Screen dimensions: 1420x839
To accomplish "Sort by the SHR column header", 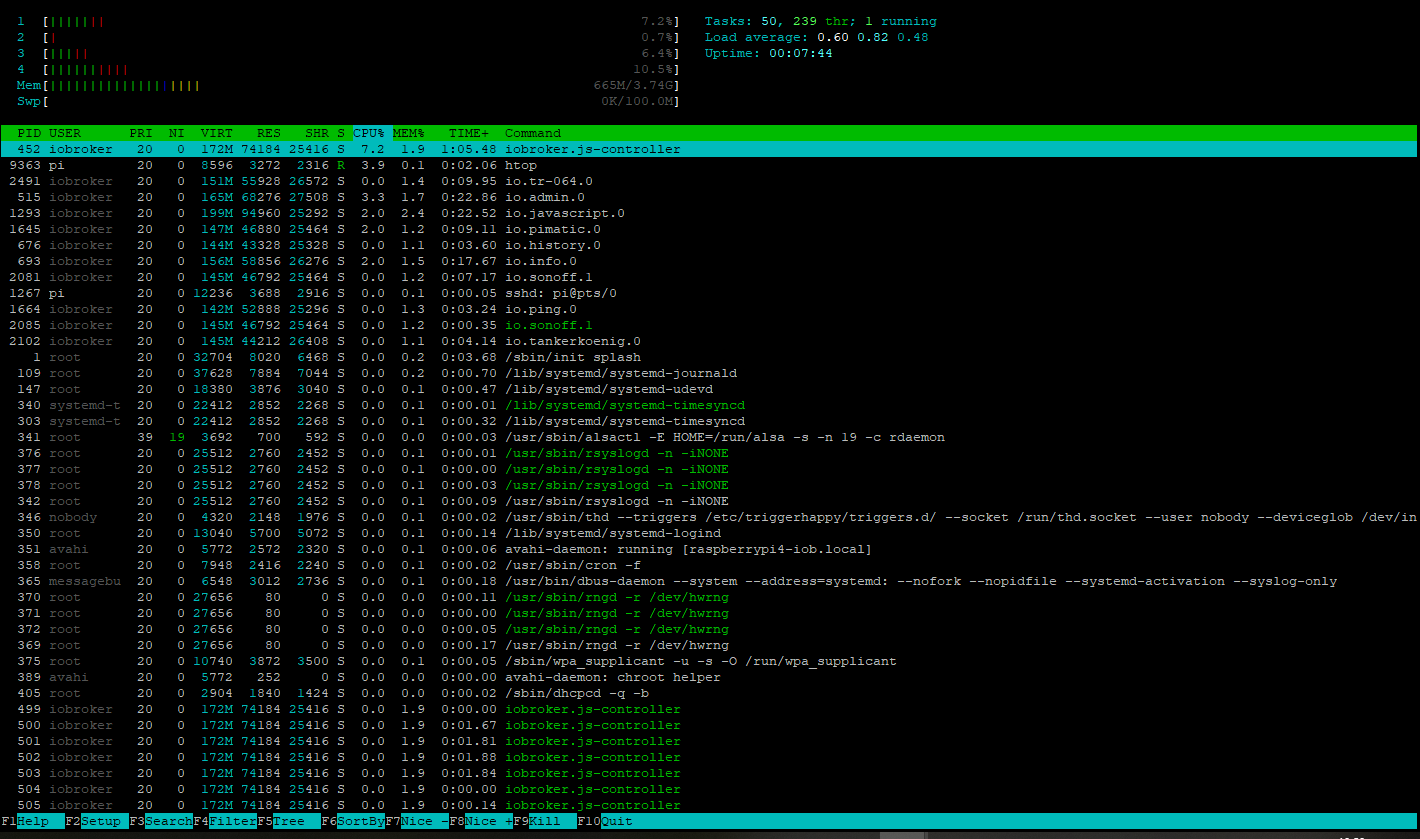I will coord(317,133).
